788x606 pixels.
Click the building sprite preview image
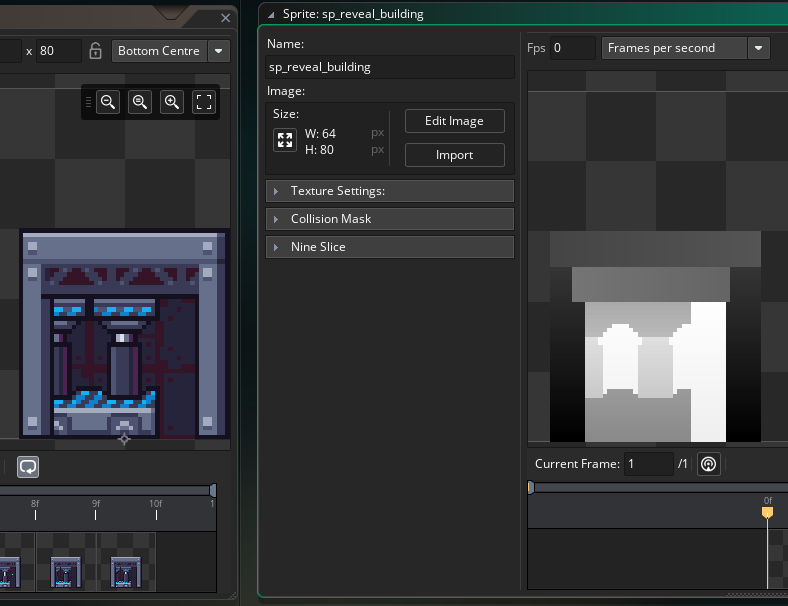coord(124,334)
